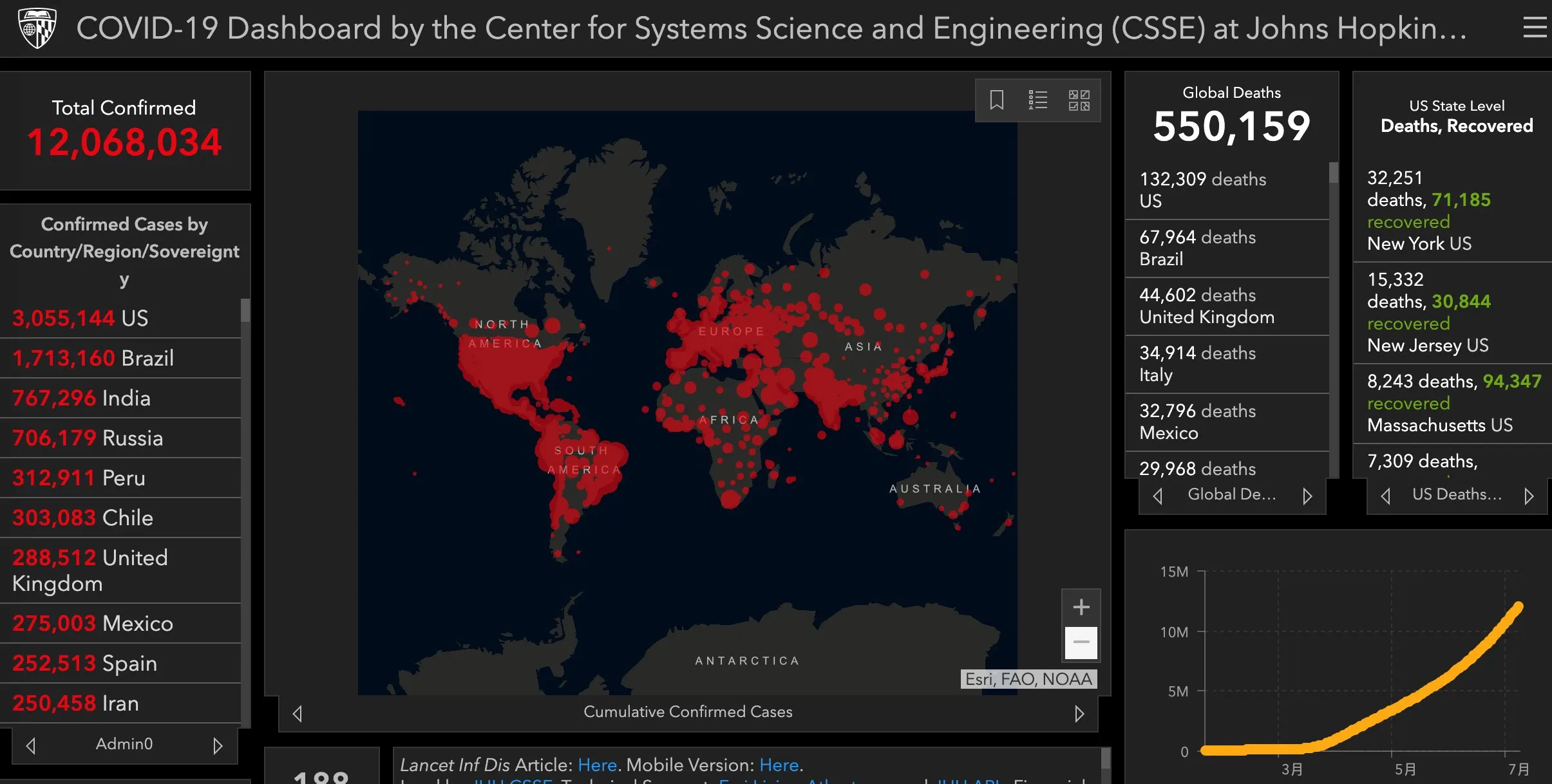Open the Mobile Version Here link
Viewport: 1552px width, 784px height.
[779, 765]
